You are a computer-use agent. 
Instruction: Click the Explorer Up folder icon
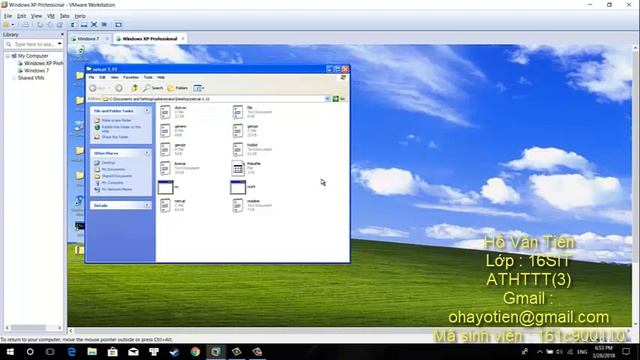[134, 88]
